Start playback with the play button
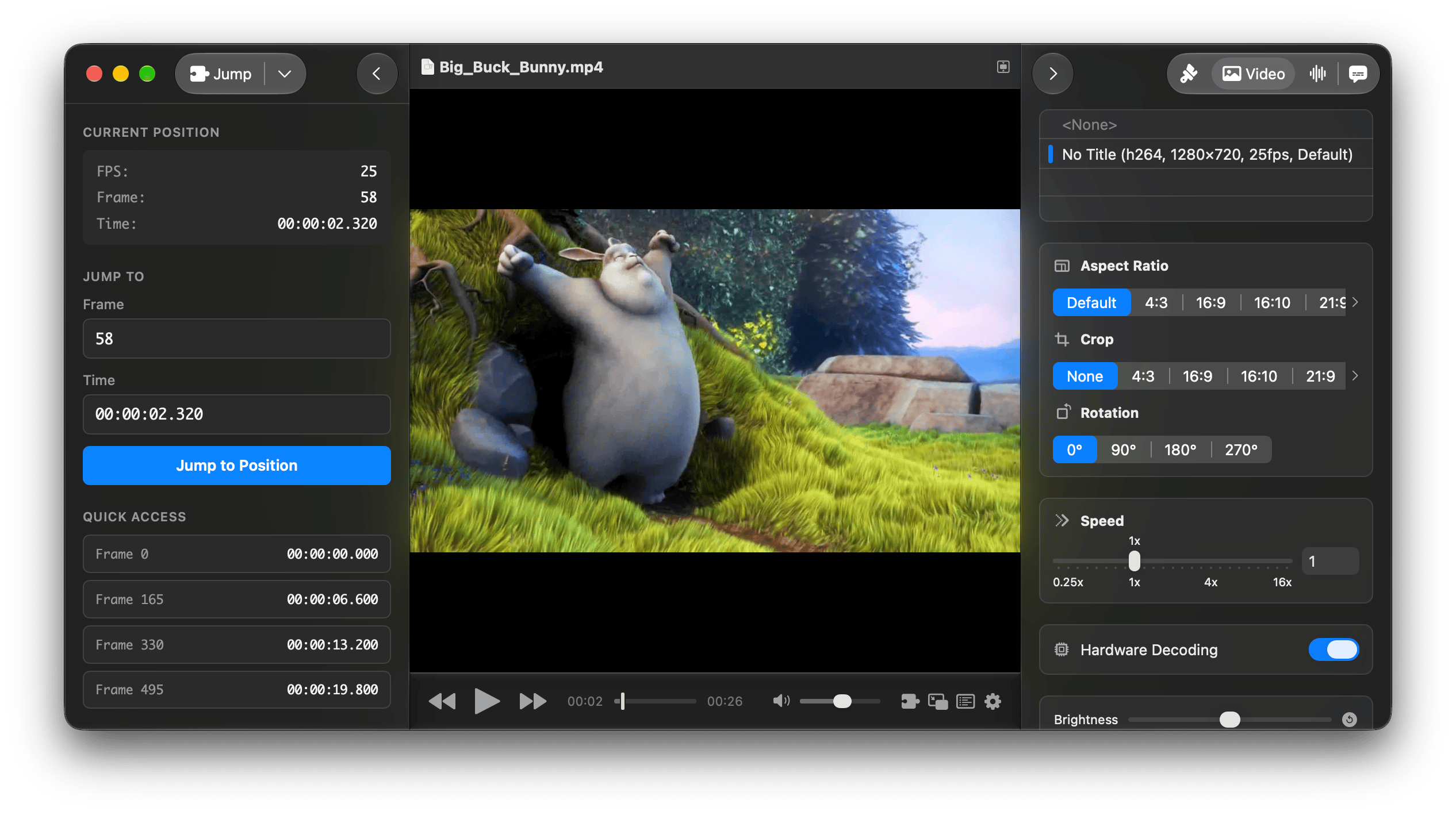This screenshot has height=815, width=1456. point(486,701)
